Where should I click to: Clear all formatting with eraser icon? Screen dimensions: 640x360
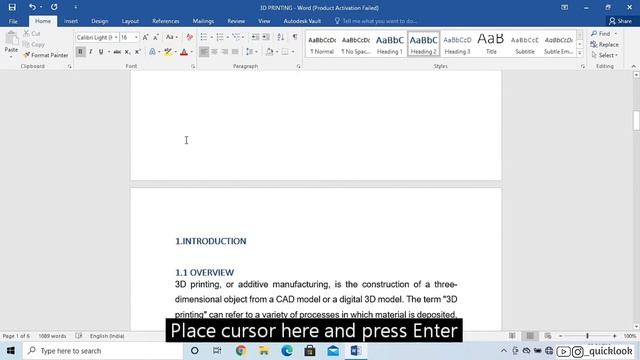pos(189,37)
